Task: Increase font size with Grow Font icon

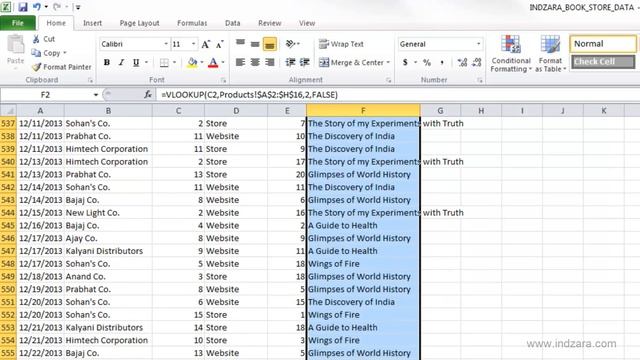Action: tap(206, 44)
